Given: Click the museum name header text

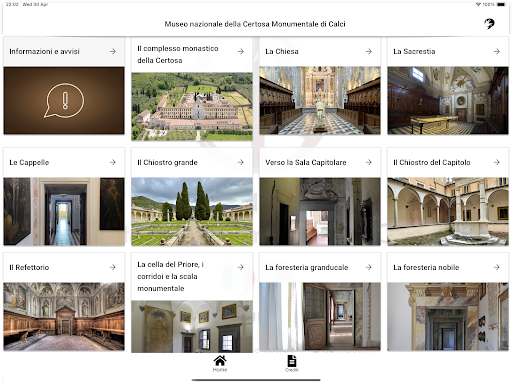Looking at the screenshot, I should click(x=255, y=24).
